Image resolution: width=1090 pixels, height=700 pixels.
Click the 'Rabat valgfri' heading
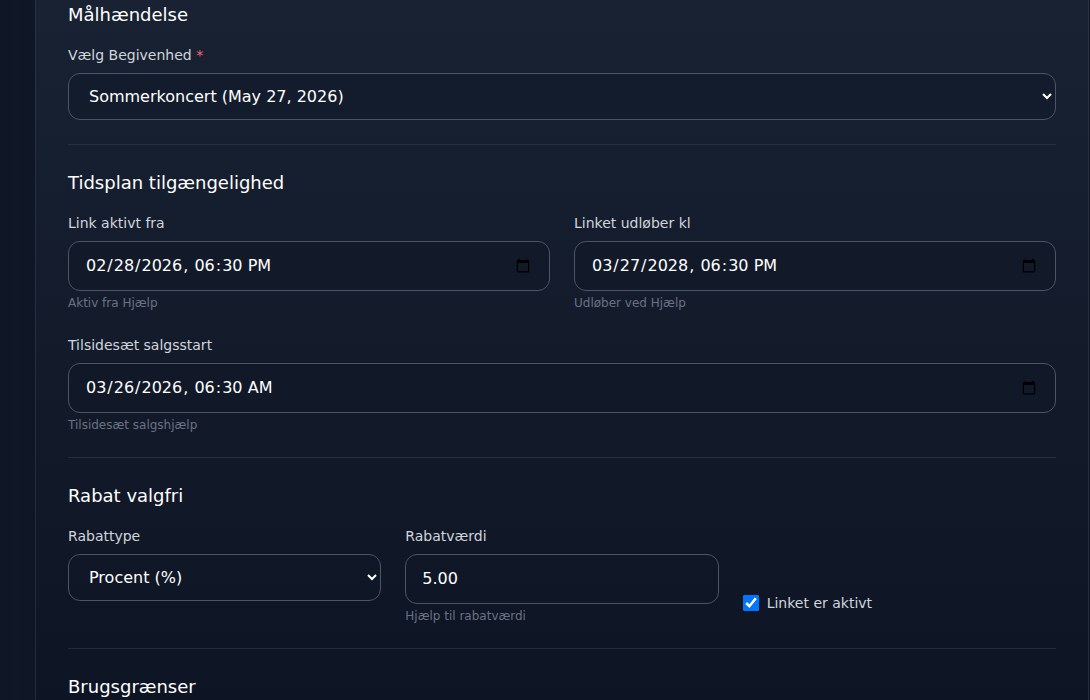pos(126,496)
